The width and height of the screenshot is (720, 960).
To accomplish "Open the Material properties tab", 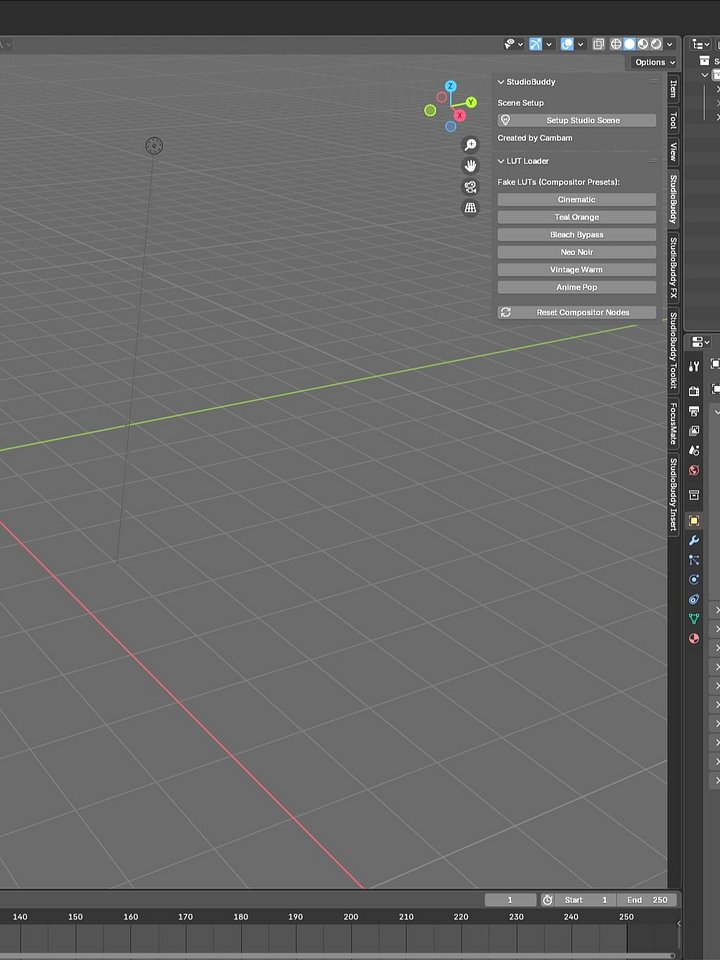I will click(x=694, y=638).
